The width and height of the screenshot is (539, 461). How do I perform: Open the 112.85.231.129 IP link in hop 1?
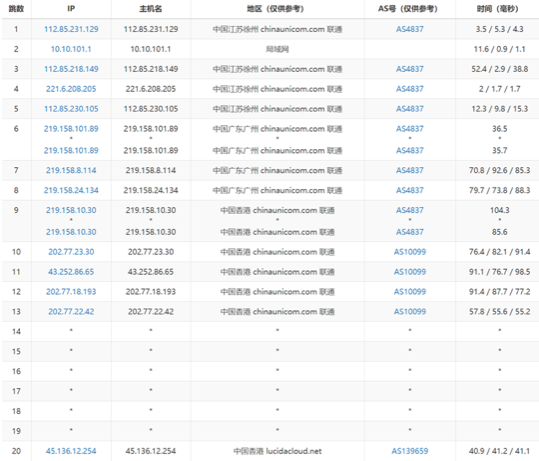pyautogui.click(x=71, y=29)
